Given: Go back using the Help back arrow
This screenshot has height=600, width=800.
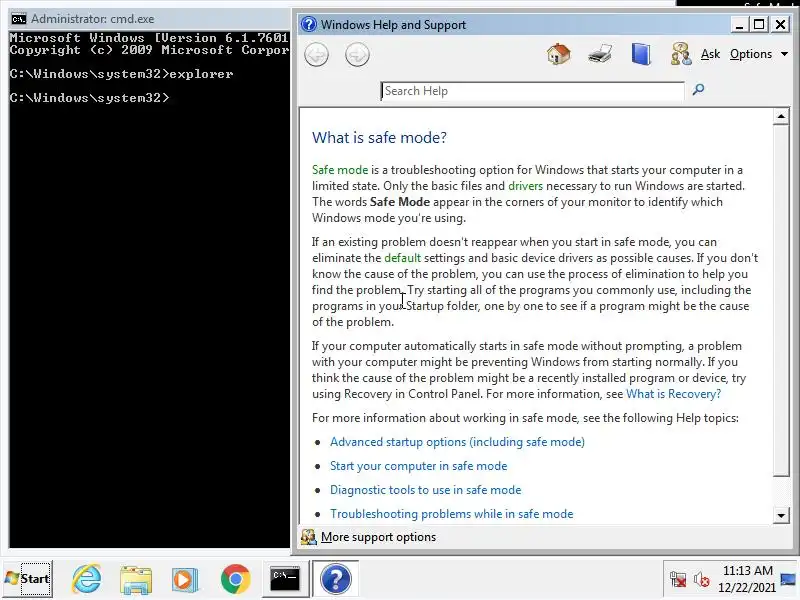Looking at the screenshot, I should point(316,55).
